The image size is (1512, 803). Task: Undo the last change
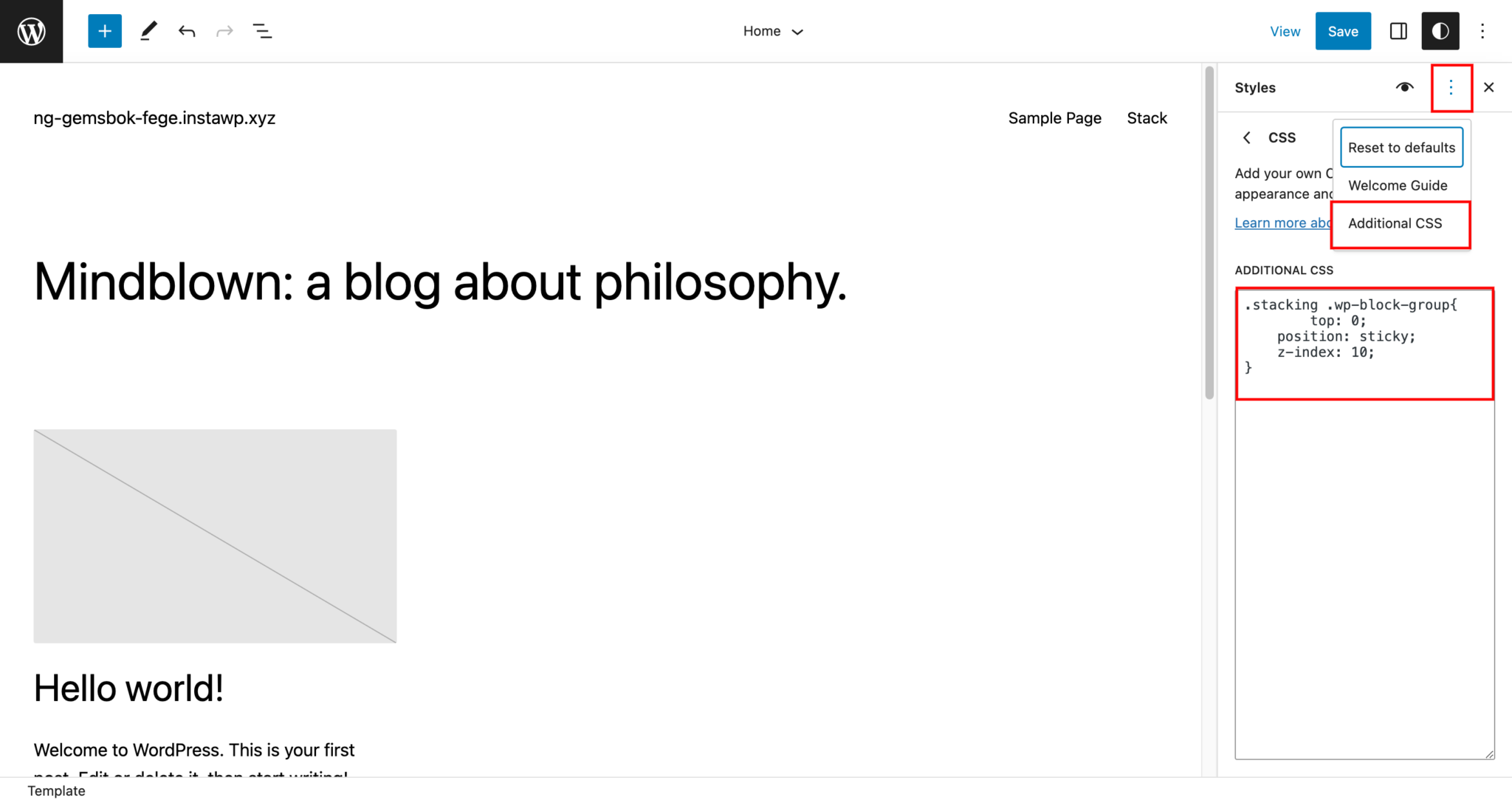[187, 31]
